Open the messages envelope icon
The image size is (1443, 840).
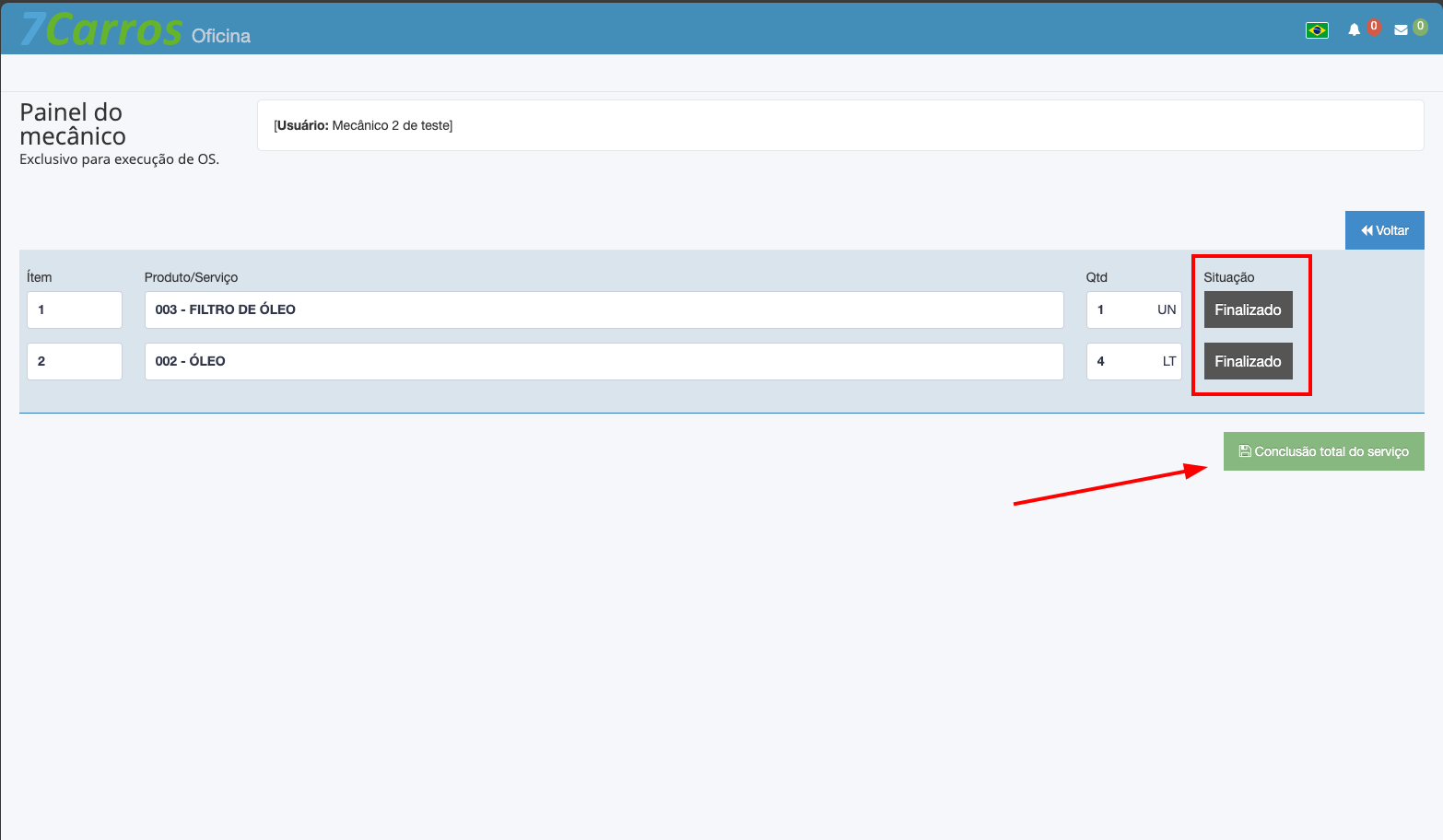(1401, 30)
